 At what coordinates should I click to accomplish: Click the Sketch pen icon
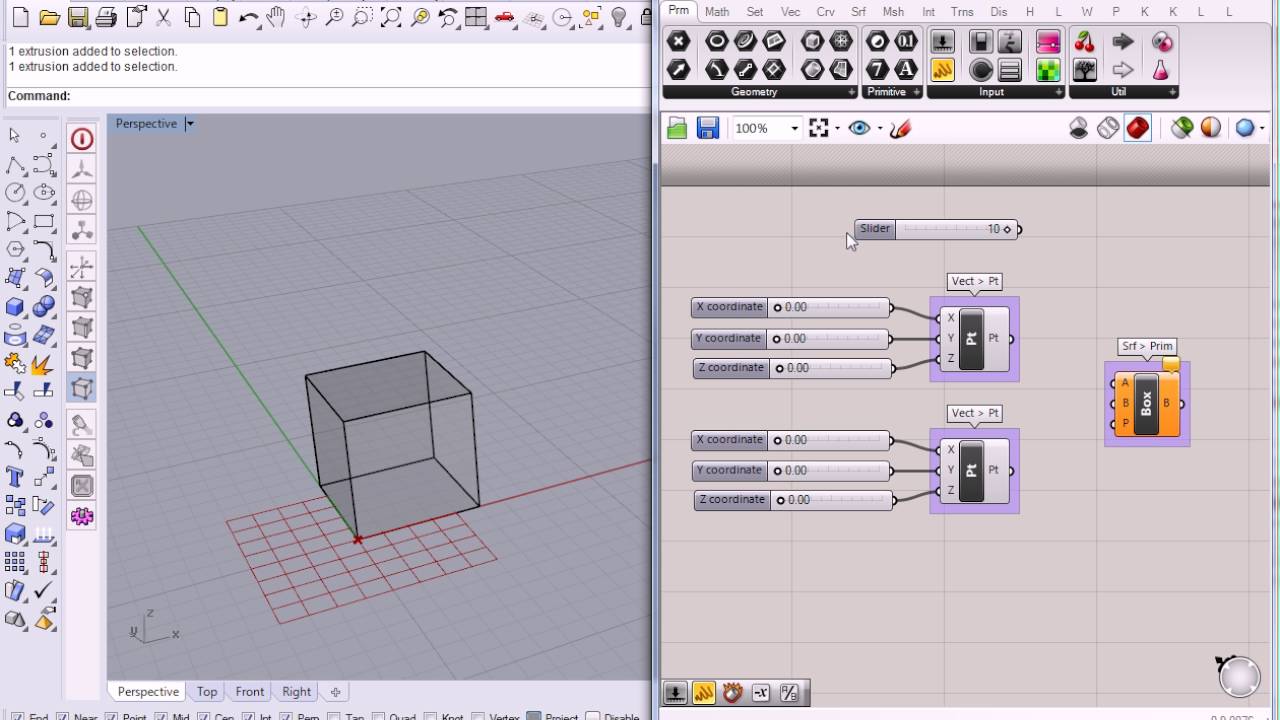(x=900, y=128)
